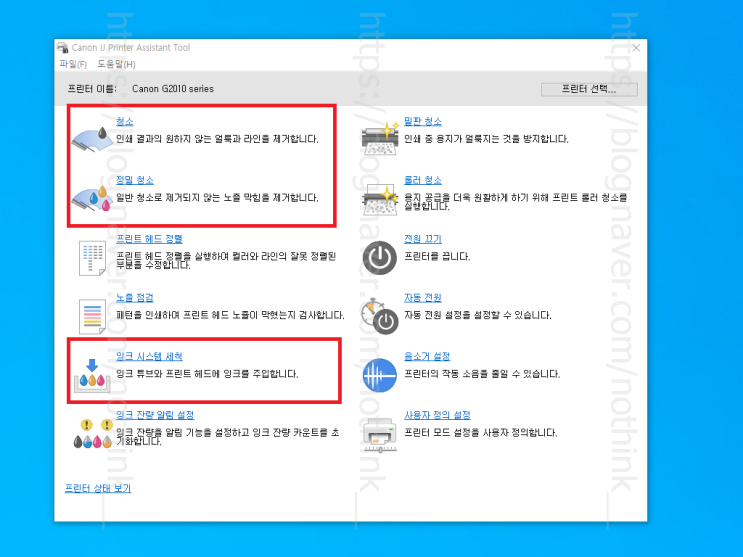This screenshot has width=743, height=557.
Task: Click the 밑판 청소 bottom plate icon
Action: pos(380,138)
